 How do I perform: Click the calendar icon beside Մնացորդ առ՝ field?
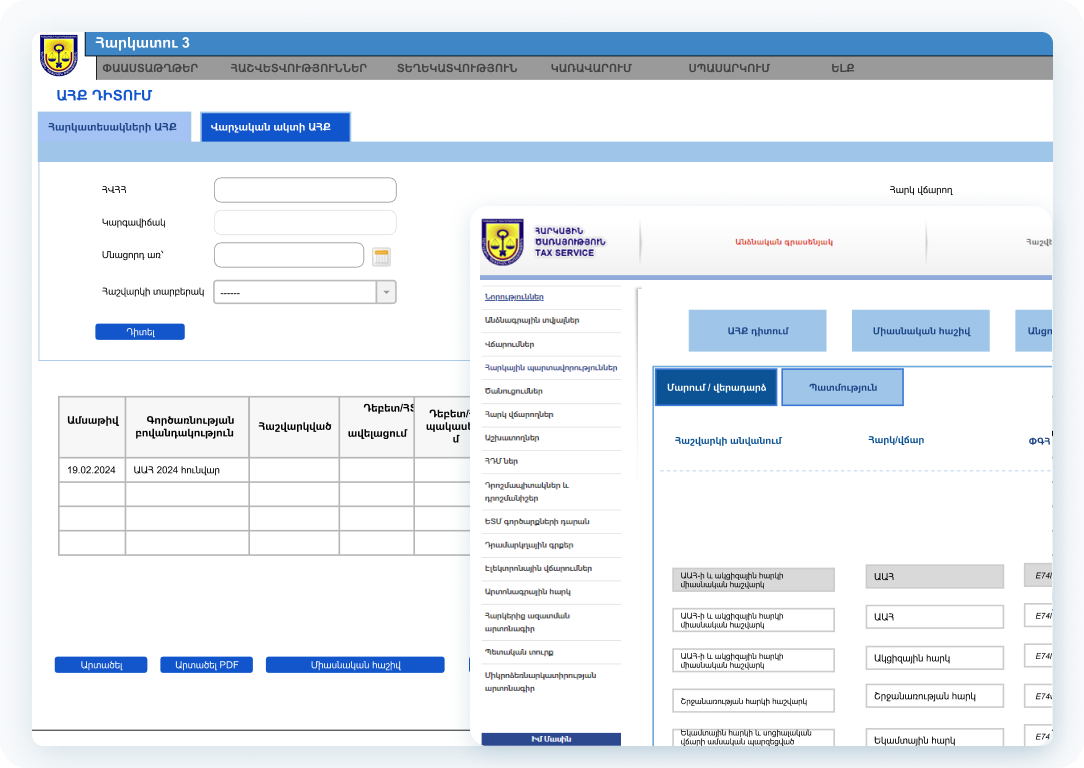381,257
